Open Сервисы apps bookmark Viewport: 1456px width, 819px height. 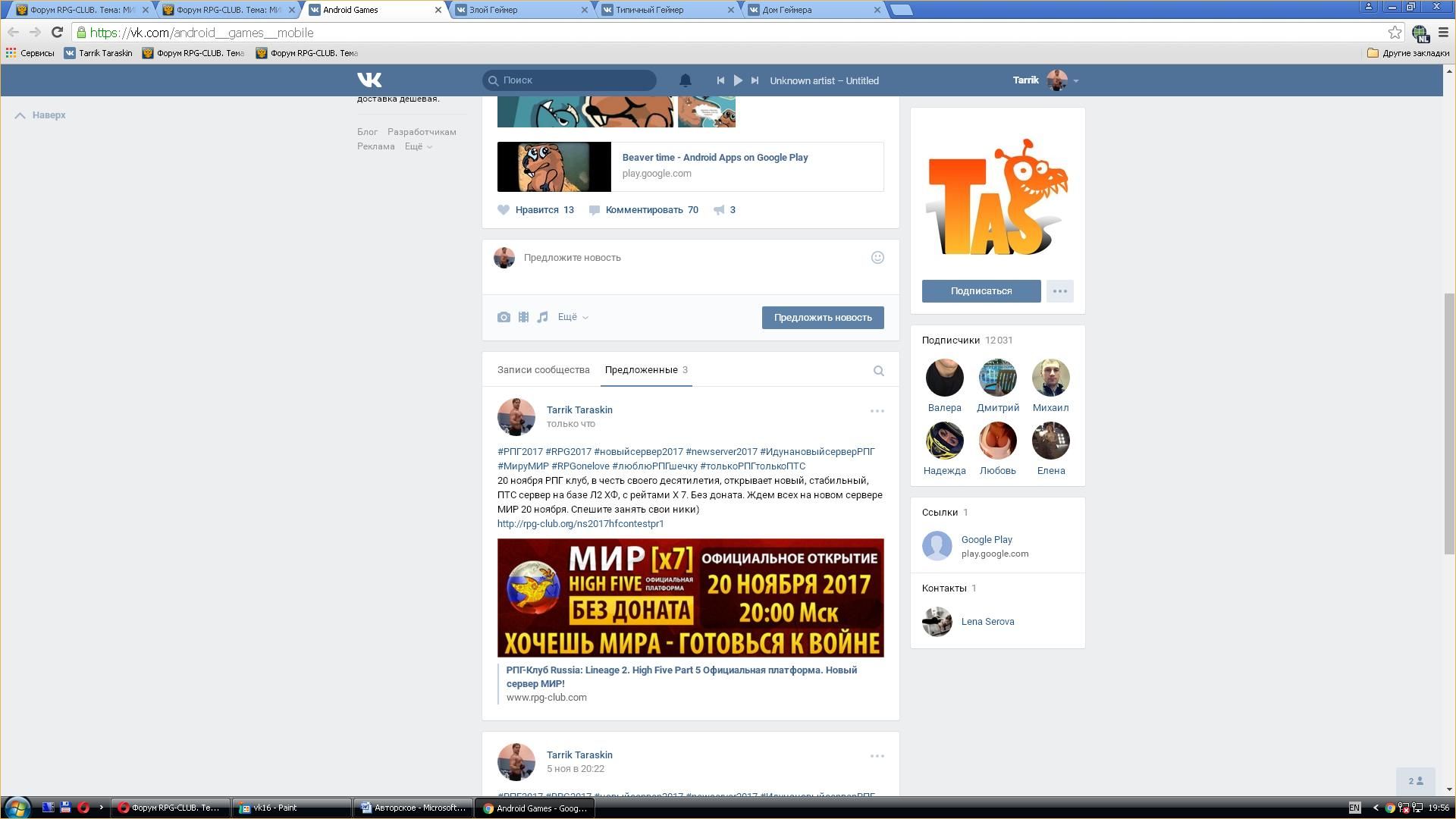[30, 53]
